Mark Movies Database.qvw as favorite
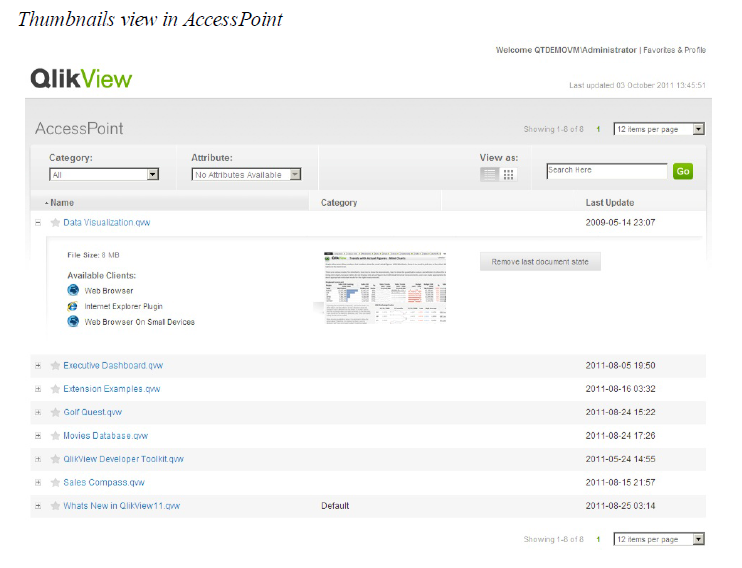 [55, 436]
